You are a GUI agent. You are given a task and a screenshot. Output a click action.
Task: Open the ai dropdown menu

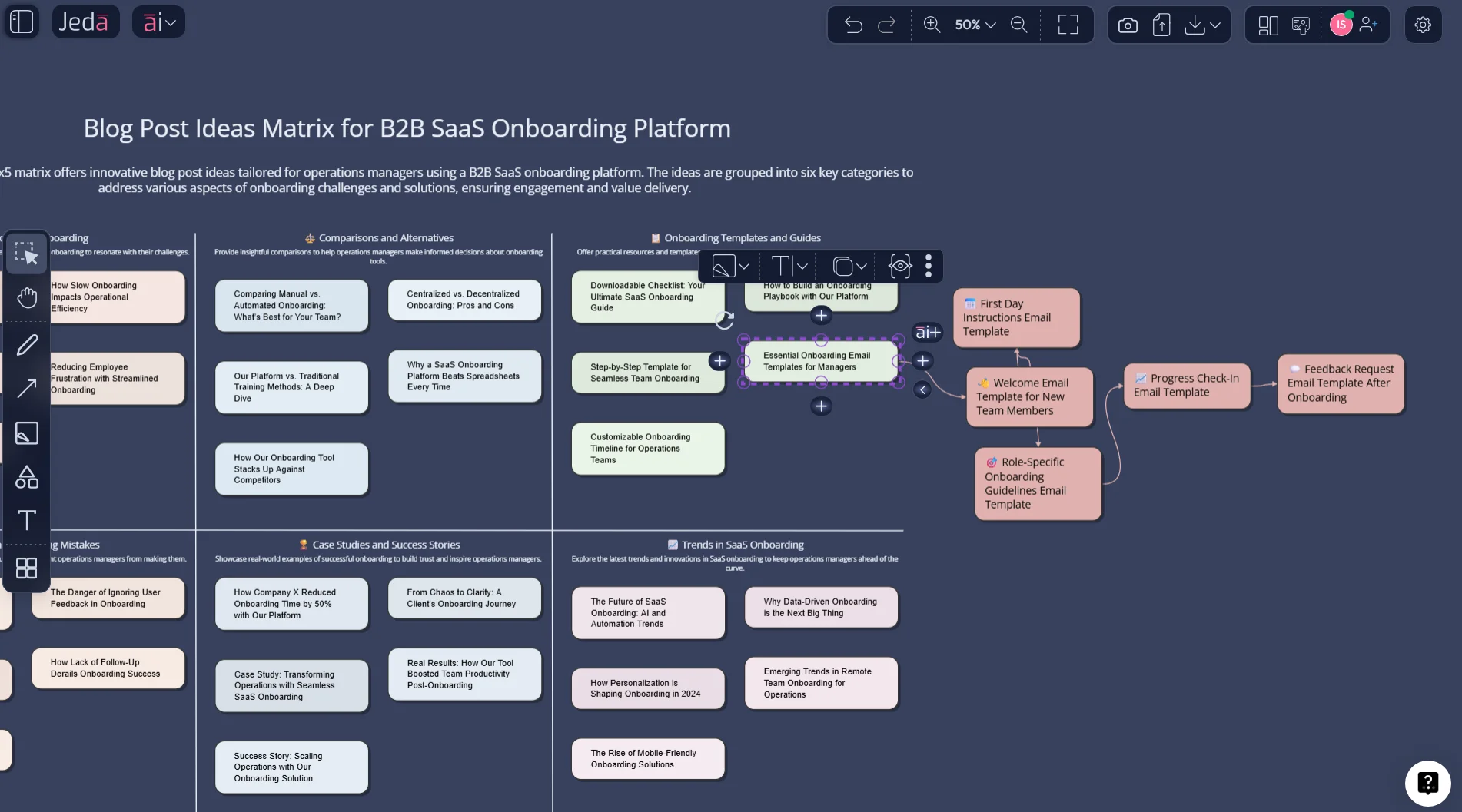point(159,22)
